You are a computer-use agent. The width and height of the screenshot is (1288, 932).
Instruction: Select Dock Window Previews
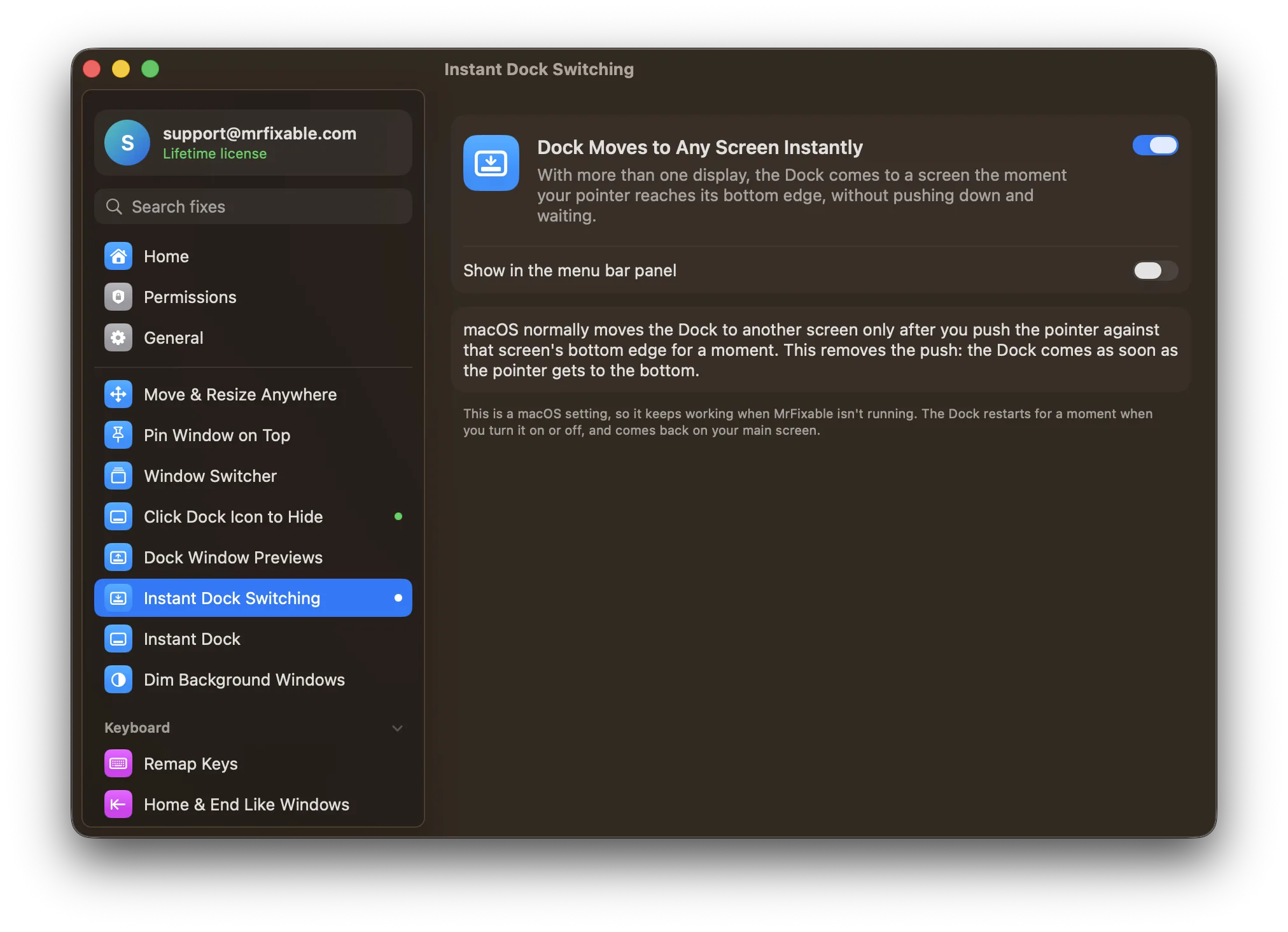coord(253,558)
